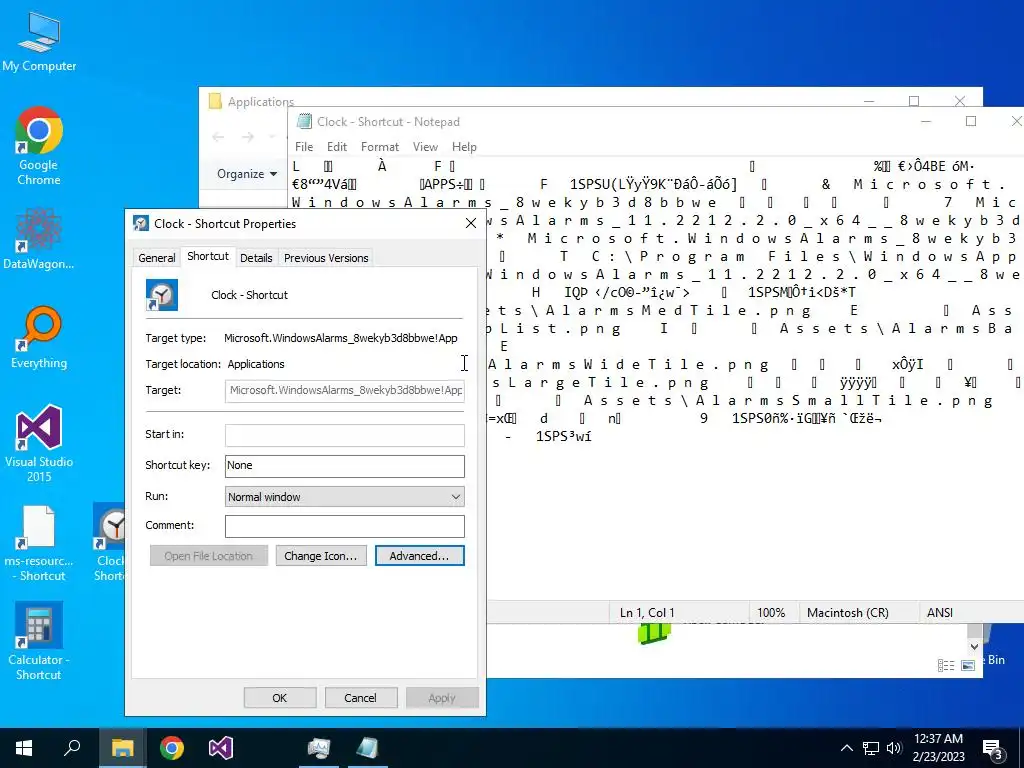Click Properties dialog title bar icon
Image resolution: width=1024 pixels, height=768 pixels.
pyautogui.click(x=140, y=223)
